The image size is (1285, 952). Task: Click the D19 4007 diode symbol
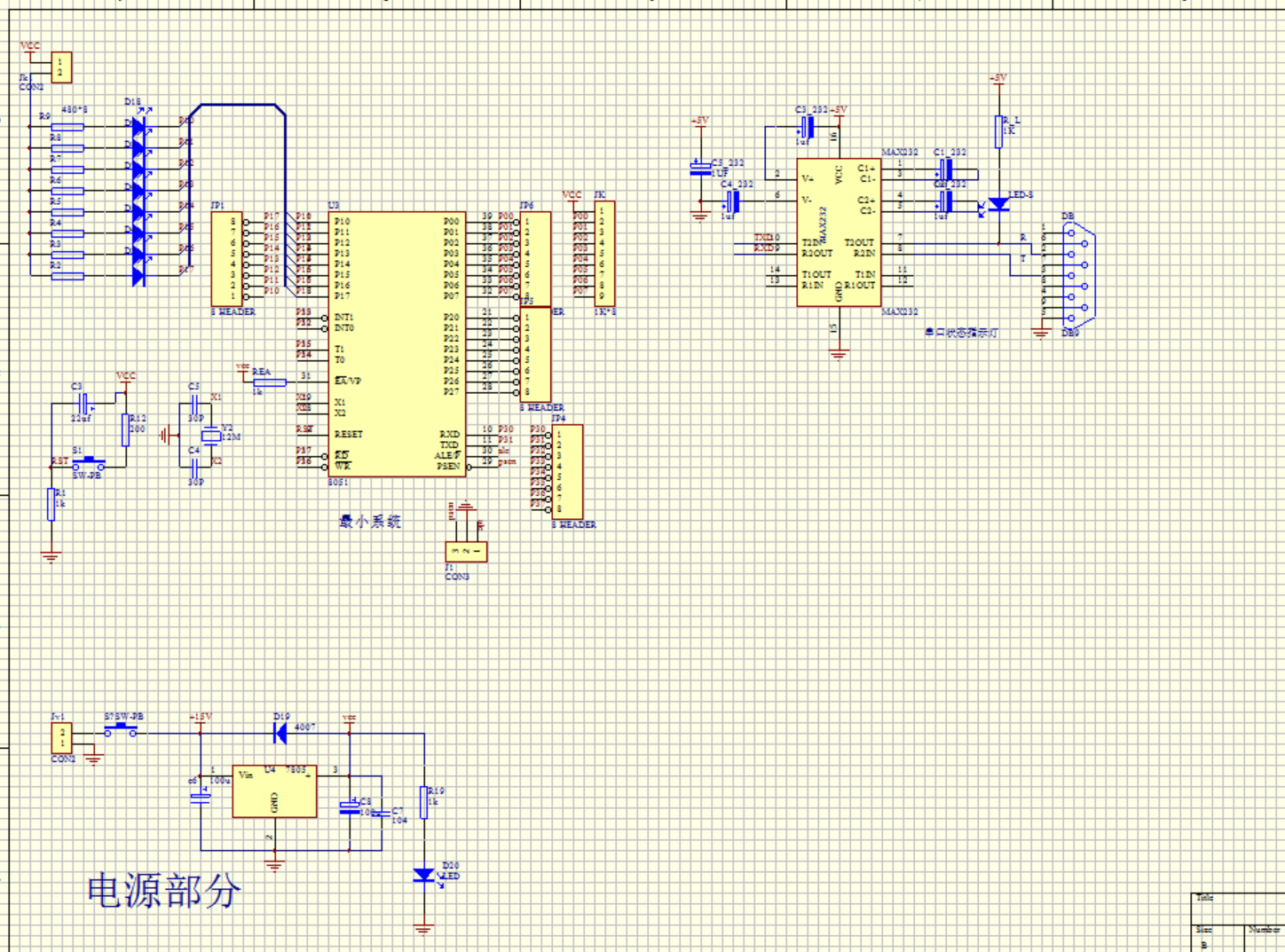click(x=280, y=733)
